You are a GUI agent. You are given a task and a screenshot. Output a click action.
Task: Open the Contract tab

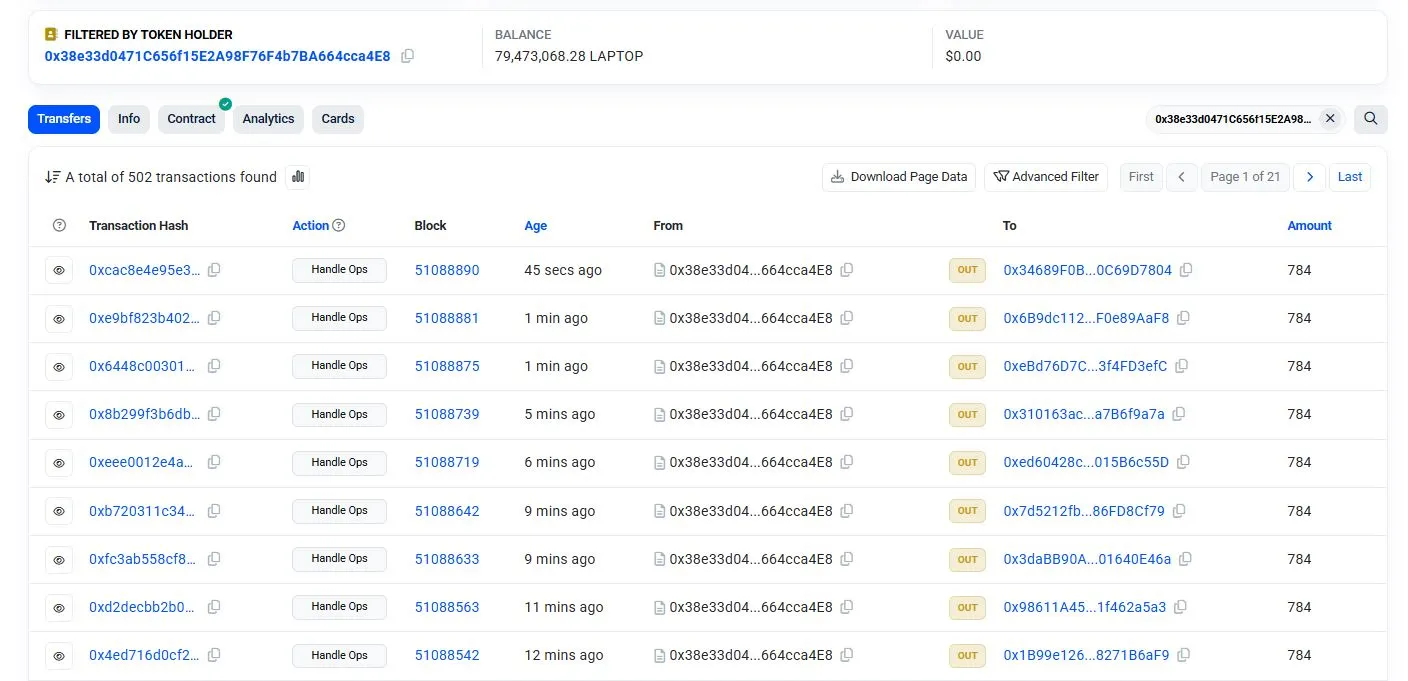pyautogui.click(x=191, y=119)
